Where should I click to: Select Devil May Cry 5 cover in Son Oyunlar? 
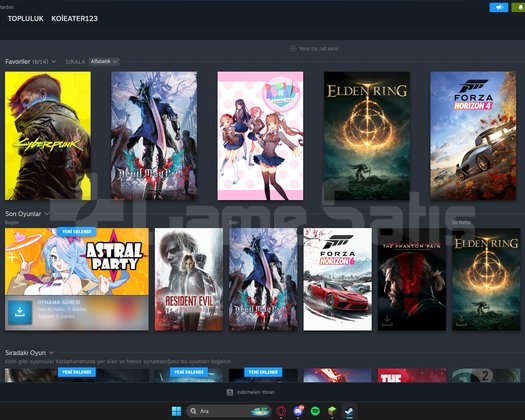[x=263, y=279]
